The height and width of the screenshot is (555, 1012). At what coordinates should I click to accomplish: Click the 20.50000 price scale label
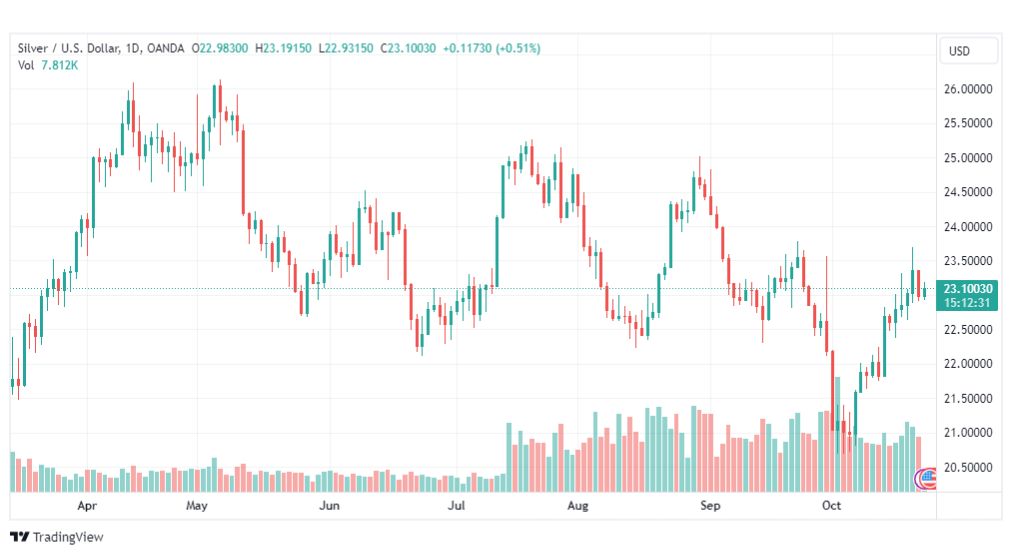[x=968, y=467]
